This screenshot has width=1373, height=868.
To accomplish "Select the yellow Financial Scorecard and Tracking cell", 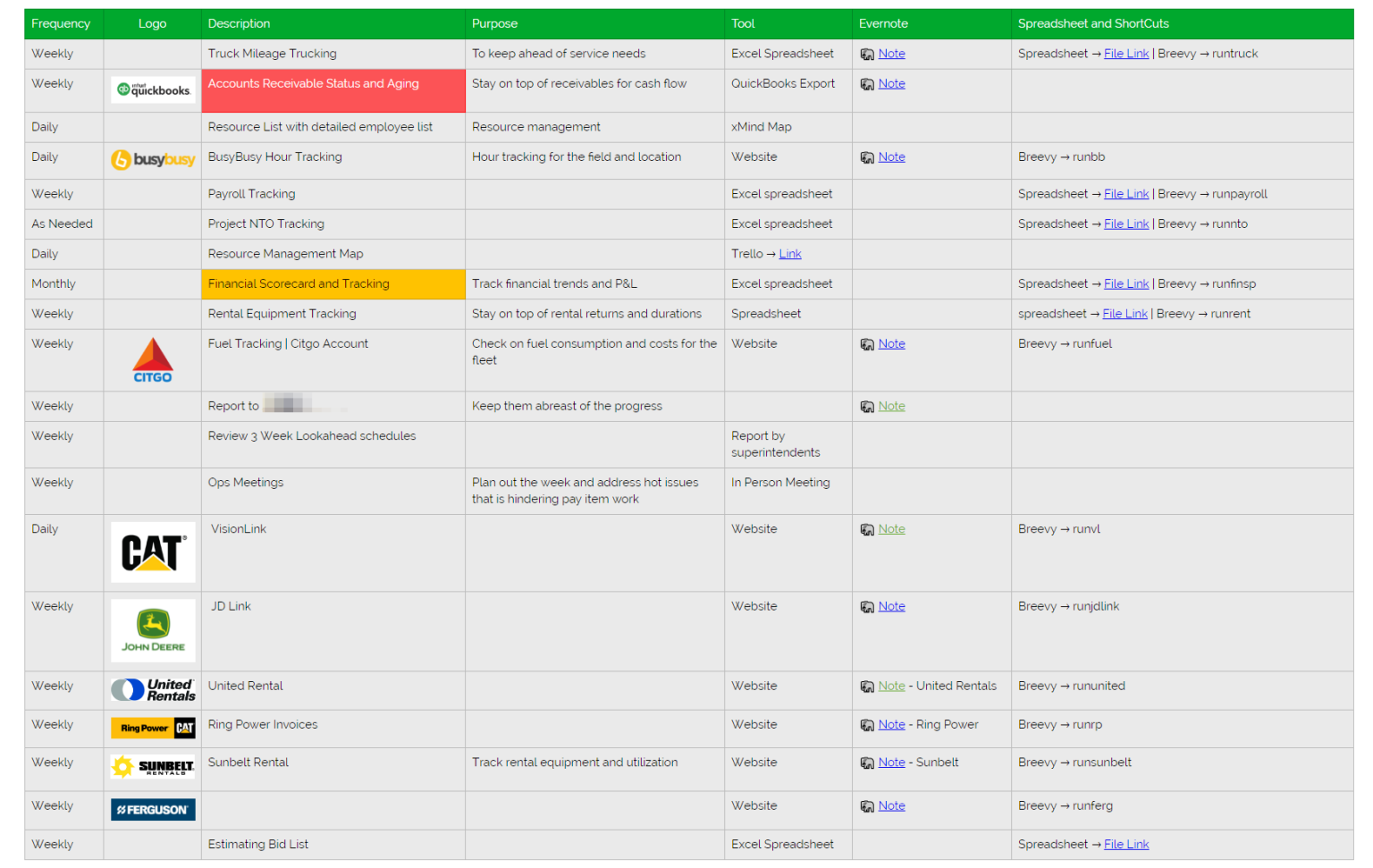I will tap(333, 284).
